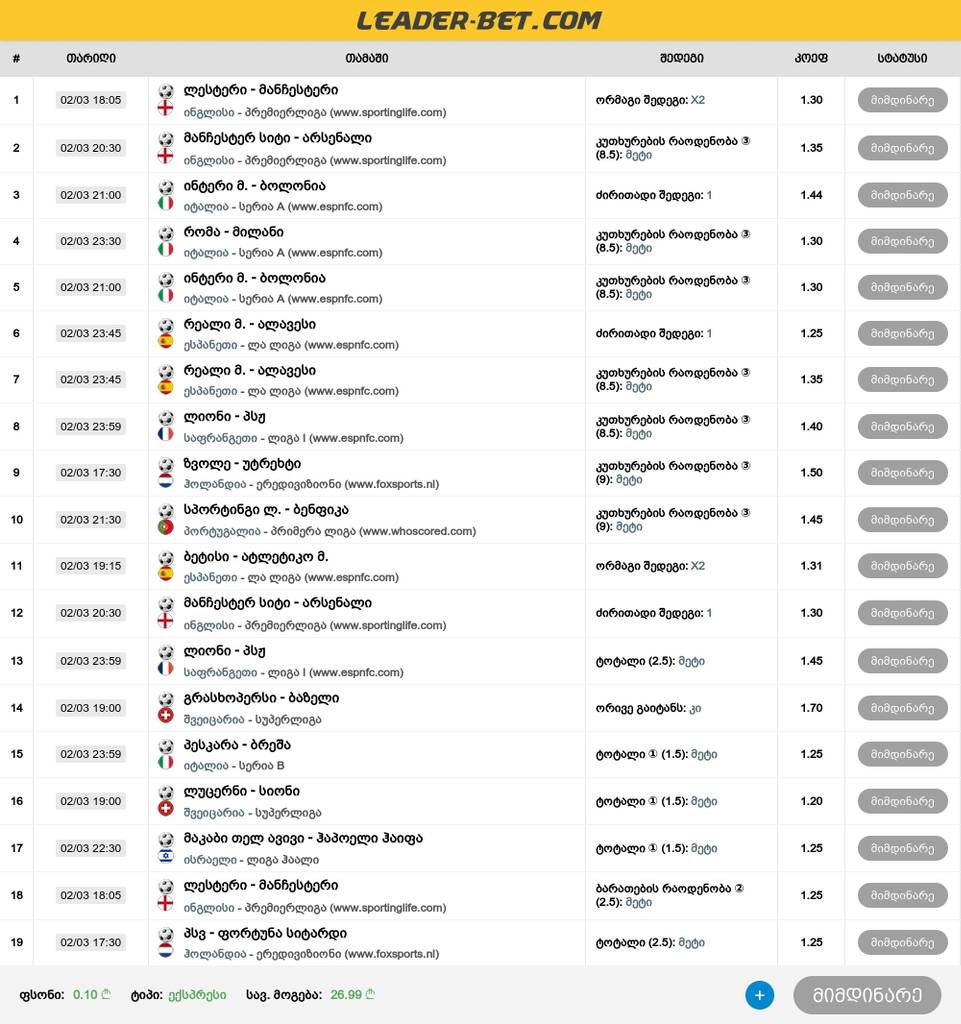Screen dimensions: 961x1024
Task: Click the თამაში column header
Action: (367, 58)
